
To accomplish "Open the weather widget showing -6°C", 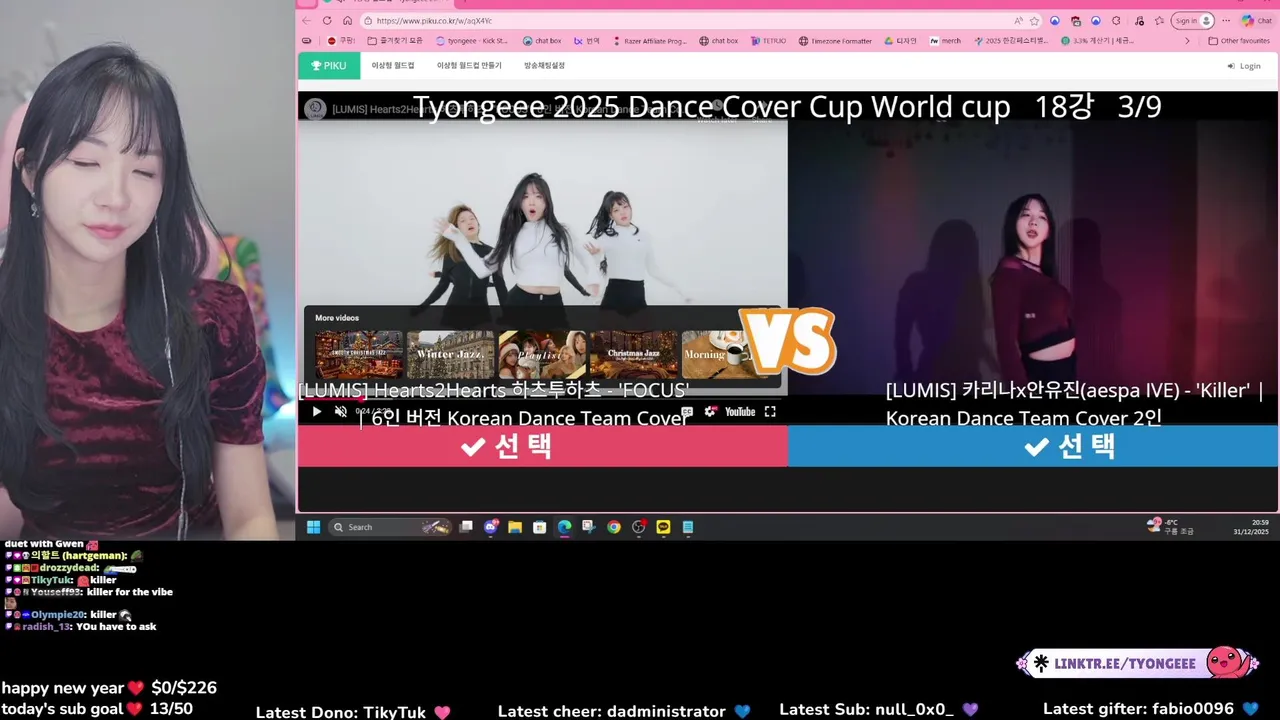I will (x=1170, y=527).
